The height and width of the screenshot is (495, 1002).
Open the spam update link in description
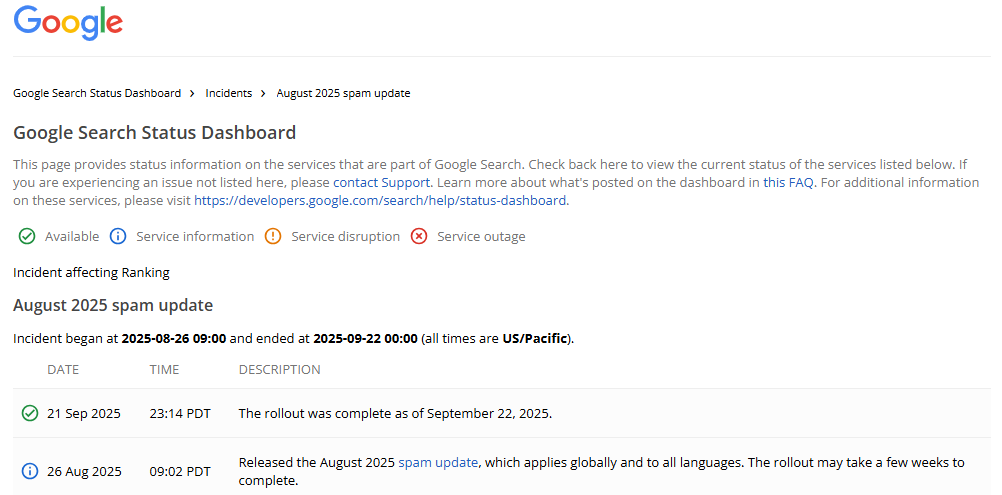click(438, 462)
